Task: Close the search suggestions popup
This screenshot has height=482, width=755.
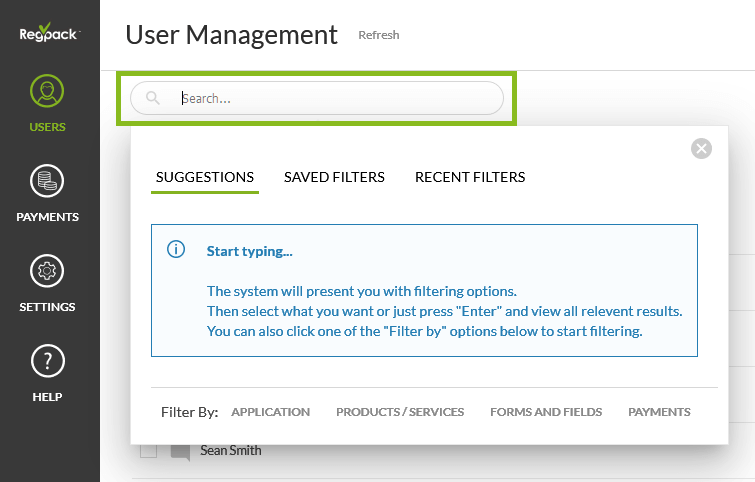Action: coord(702,149)
